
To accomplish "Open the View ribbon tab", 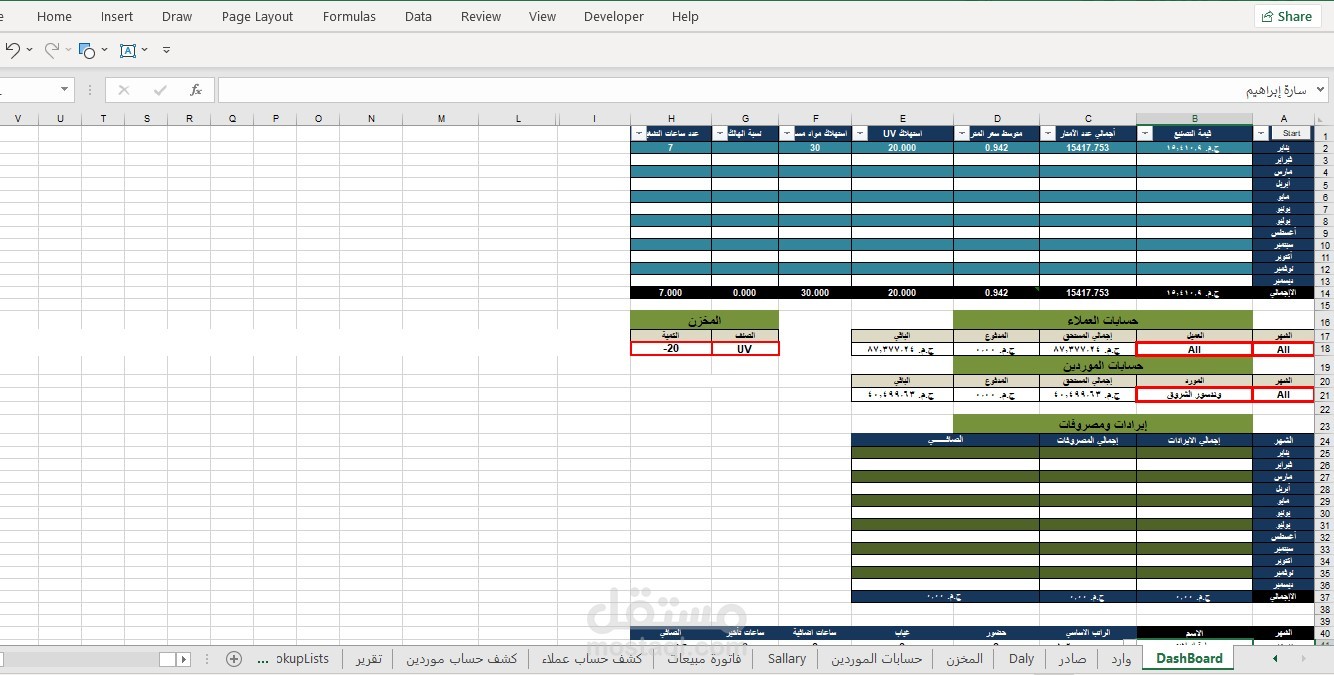I will 542,17.
